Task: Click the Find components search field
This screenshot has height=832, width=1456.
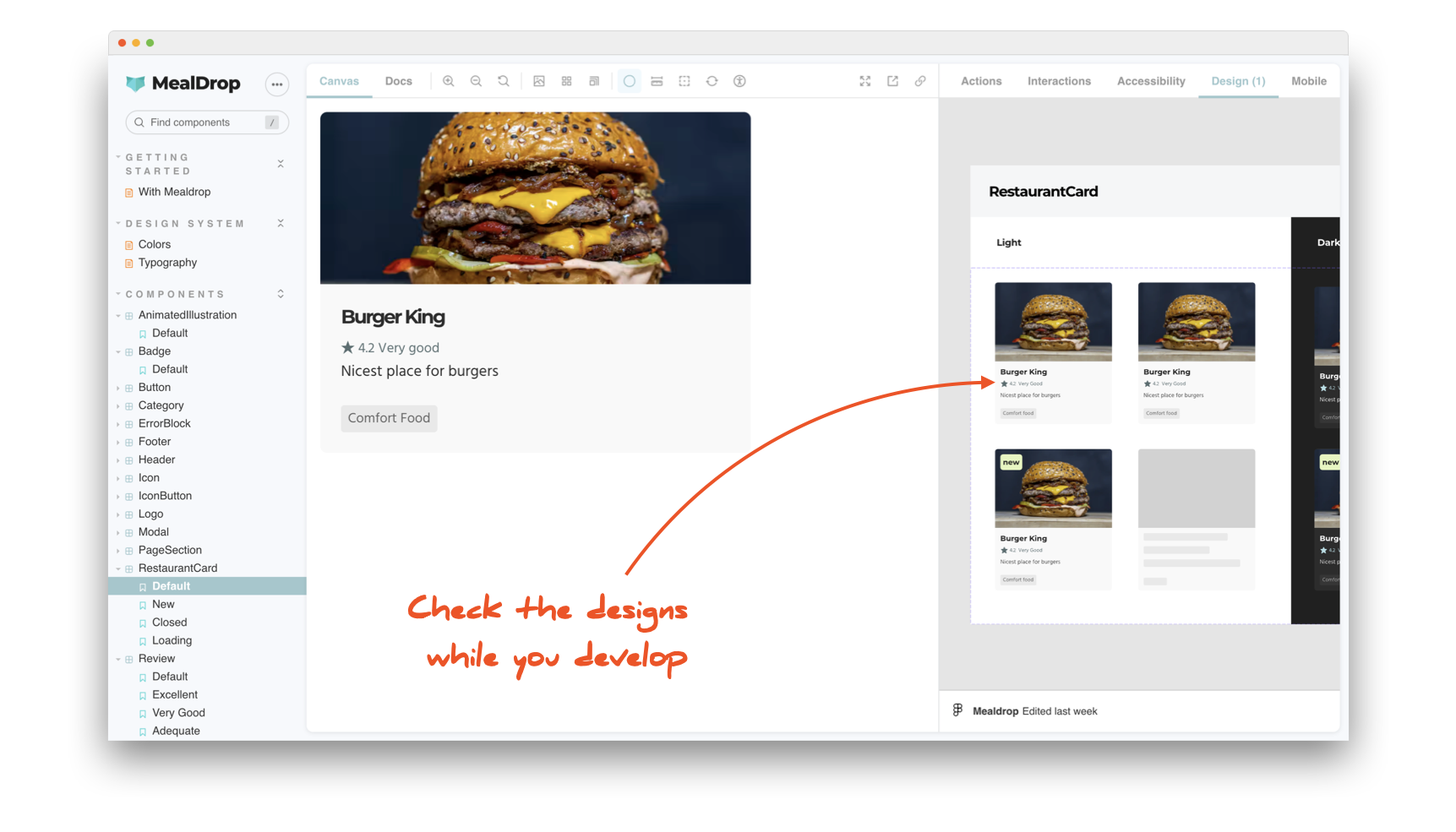Action: [206, 122]
